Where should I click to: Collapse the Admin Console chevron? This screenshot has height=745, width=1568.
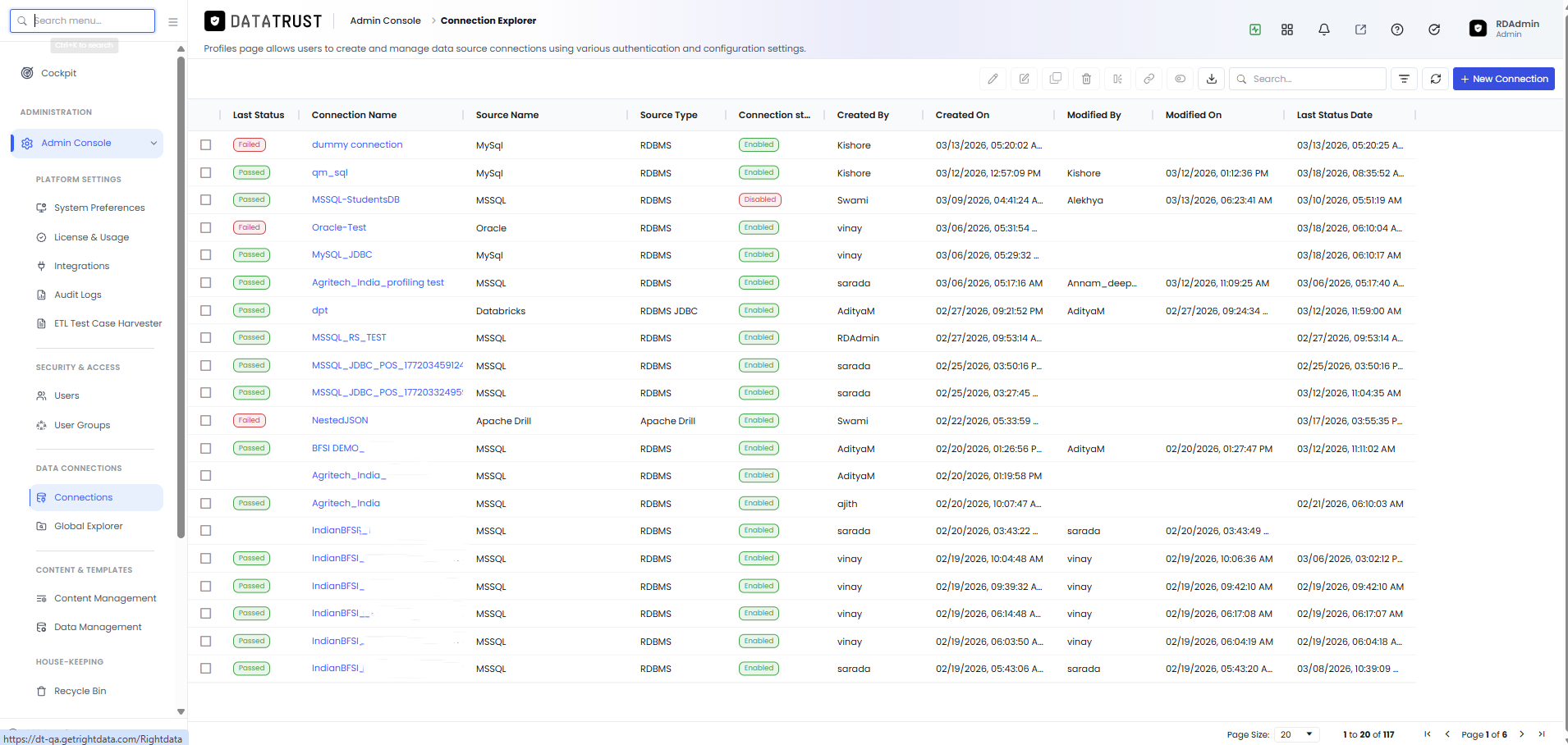154,143
